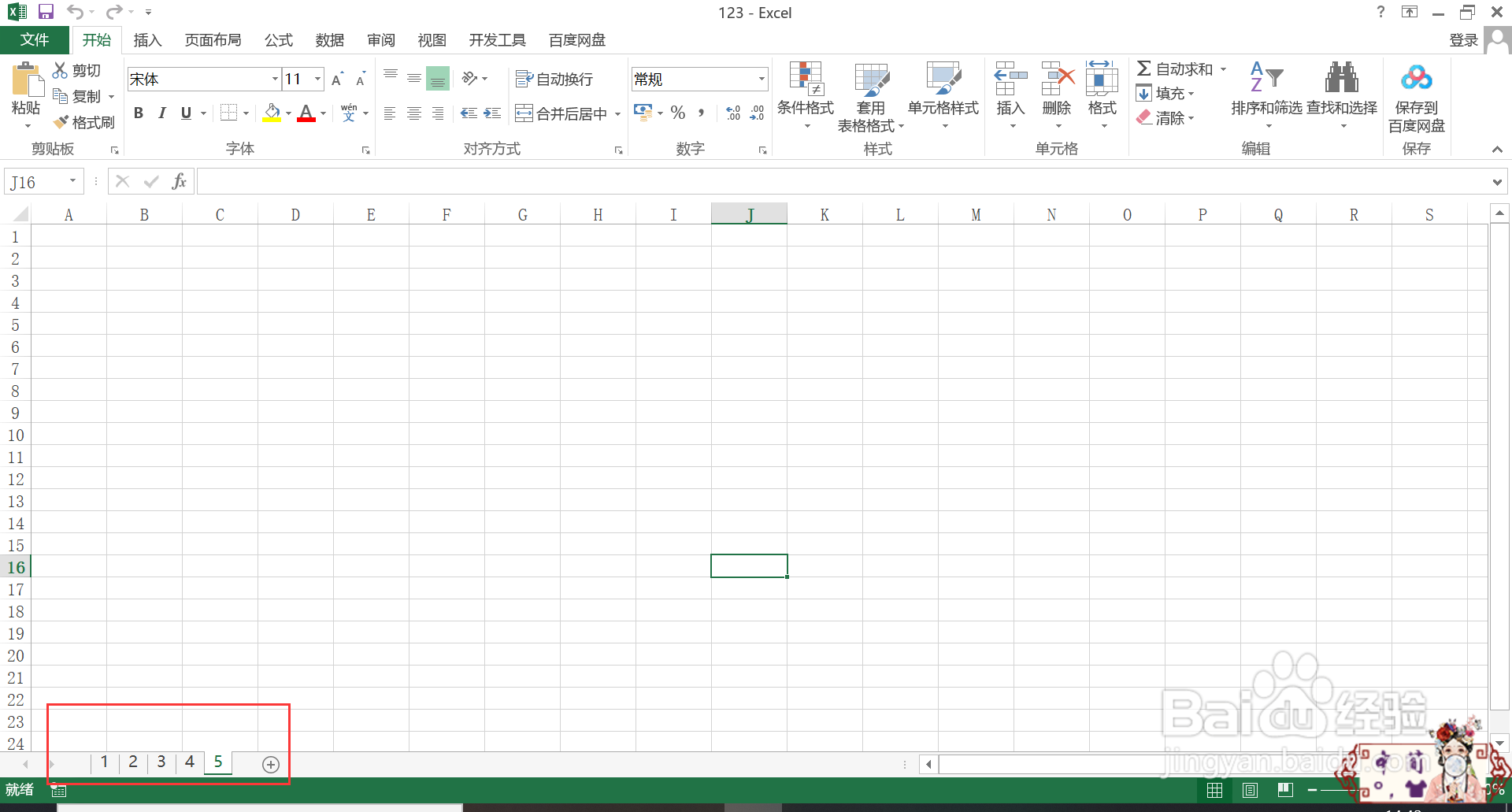Click the Cut scissors icon
This screenshot has width=1512, height=812.
(x=60, y=70)
